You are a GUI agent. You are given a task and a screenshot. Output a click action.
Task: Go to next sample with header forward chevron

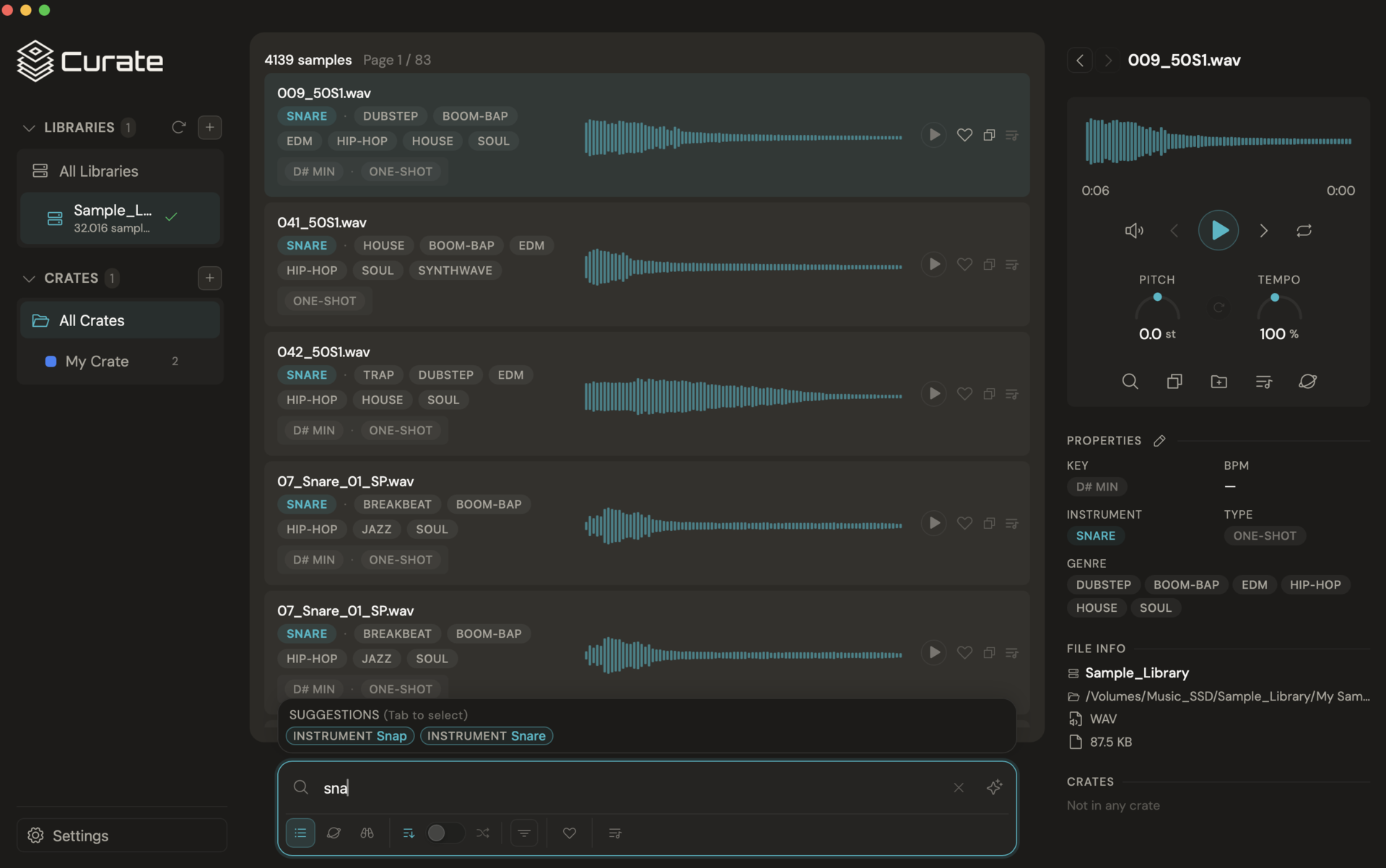[x=1108, y=60]
